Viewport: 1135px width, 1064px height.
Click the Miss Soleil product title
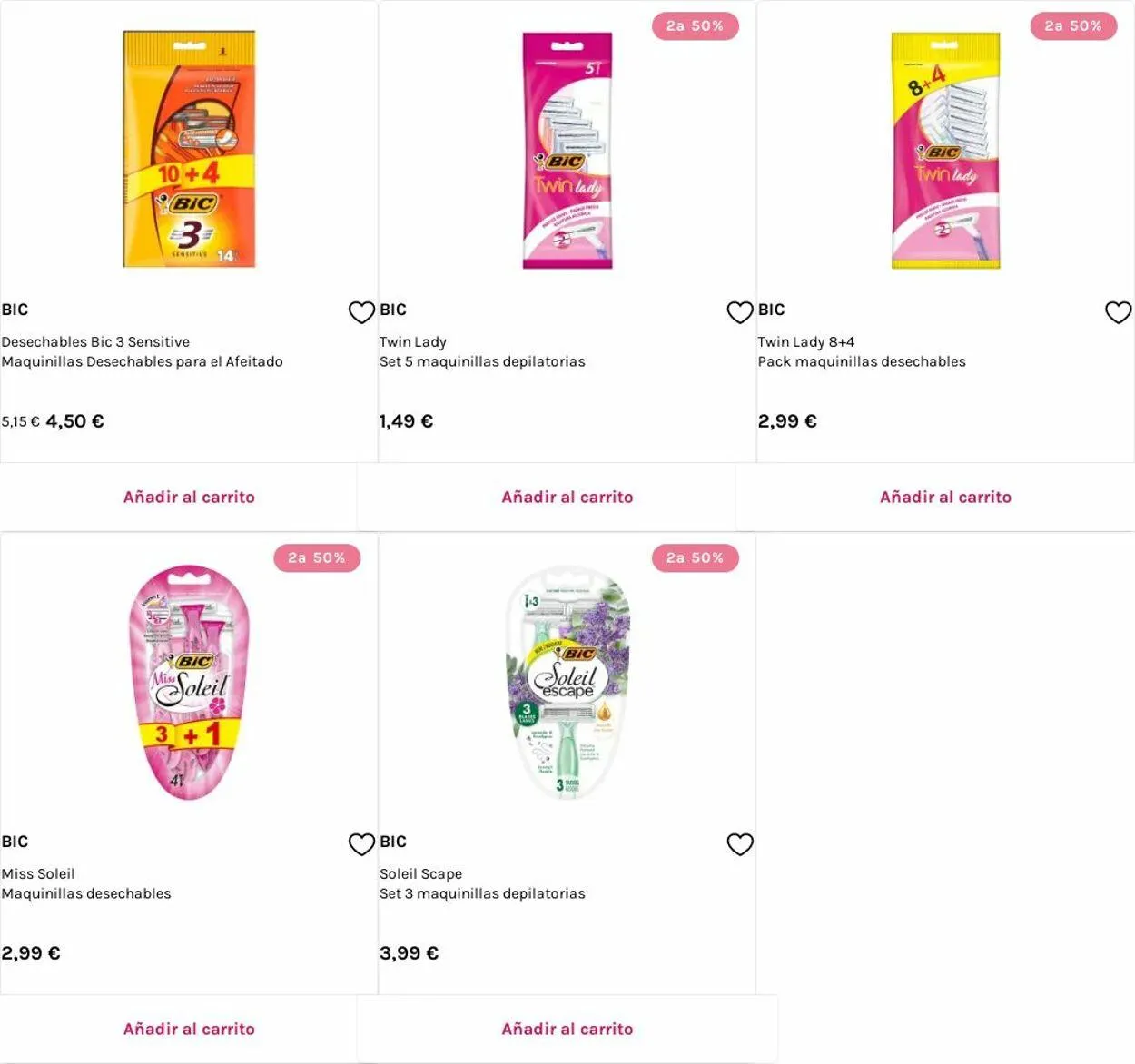point(38,874)
